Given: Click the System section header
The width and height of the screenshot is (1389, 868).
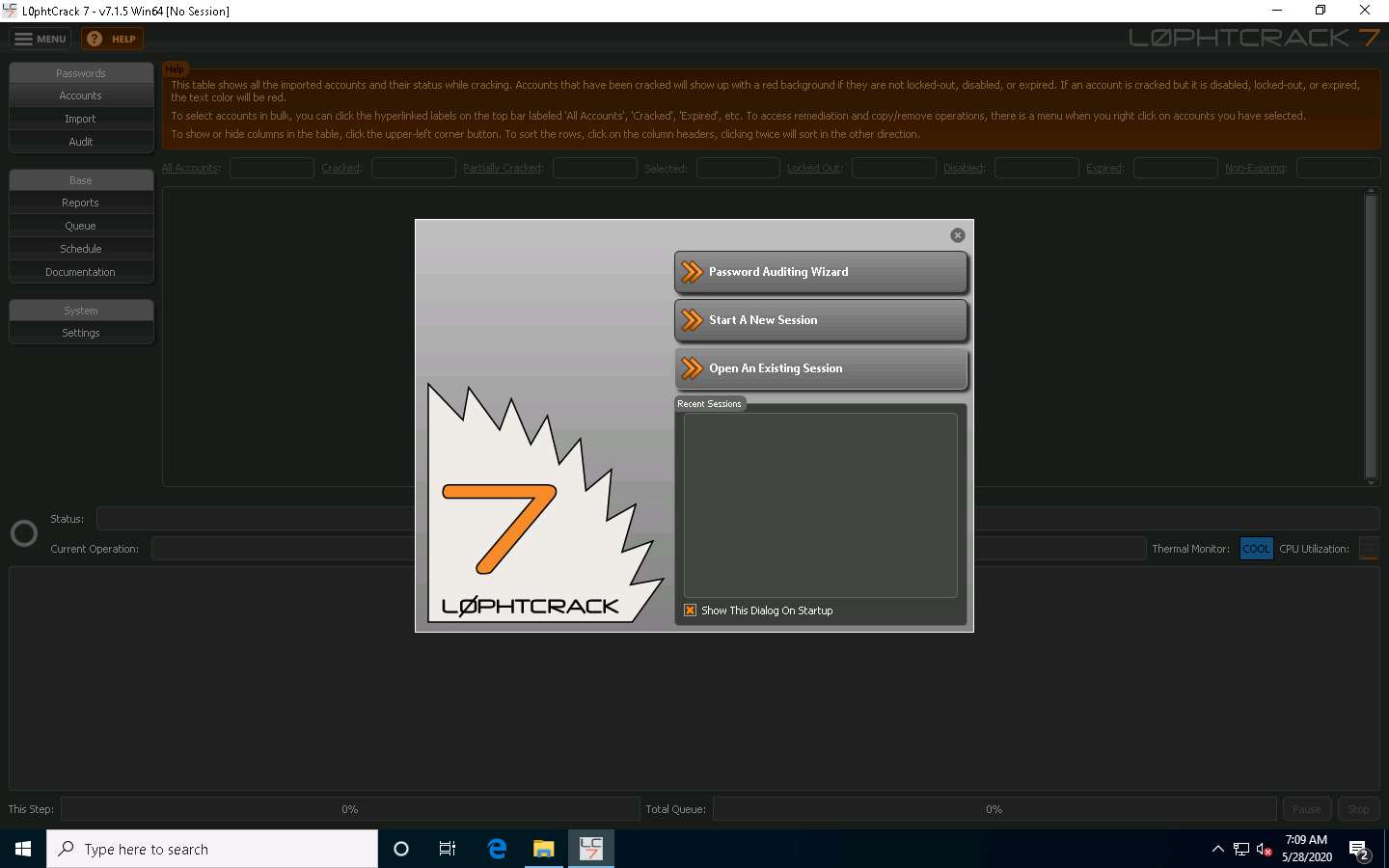Looking at the screenshot, I should (x=81, y=311).
